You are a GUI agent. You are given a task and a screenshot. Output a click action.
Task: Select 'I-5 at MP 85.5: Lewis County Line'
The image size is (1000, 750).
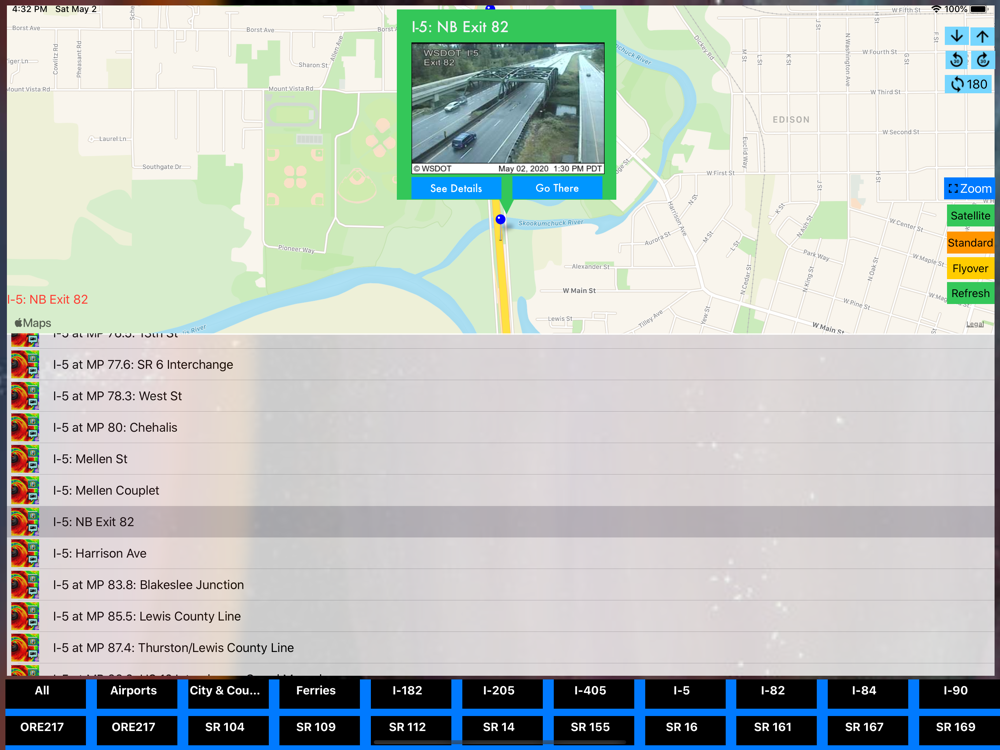pyautogui.click(x=147, y=616)
